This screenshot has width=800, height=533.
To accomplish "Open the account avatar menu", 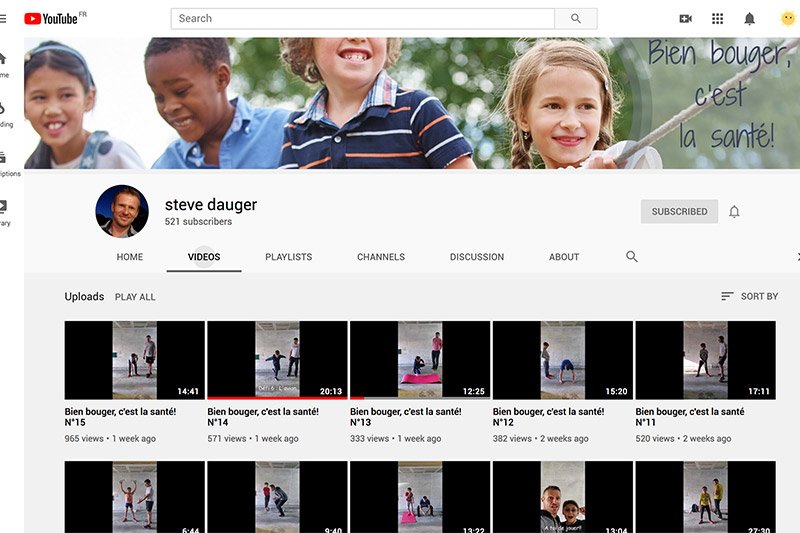I will [788, 19].
